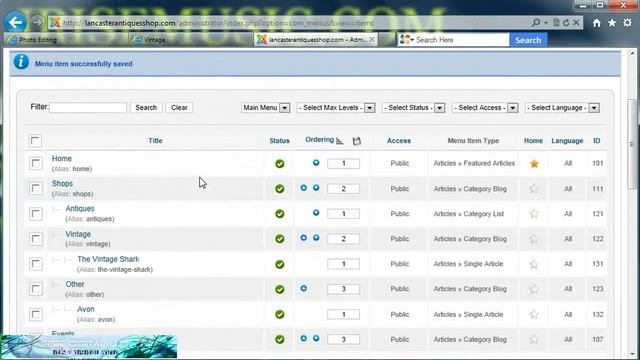Click the browser forward arrow button
This screenshot has width=640, height=360.
(x=37, y=22)
